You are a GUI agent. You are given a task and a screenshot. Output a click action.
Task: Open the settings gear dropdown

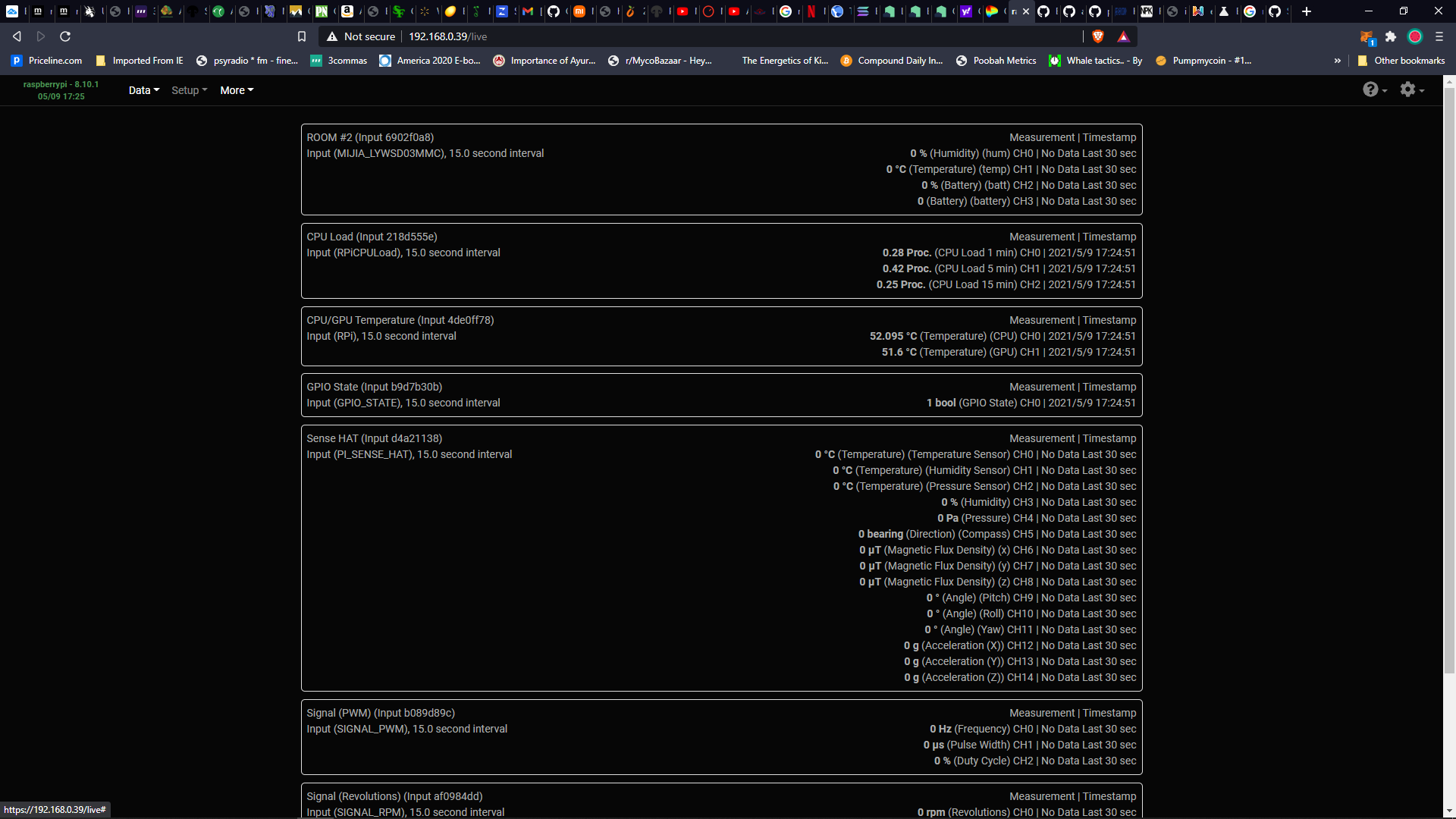pos(1412,89)
